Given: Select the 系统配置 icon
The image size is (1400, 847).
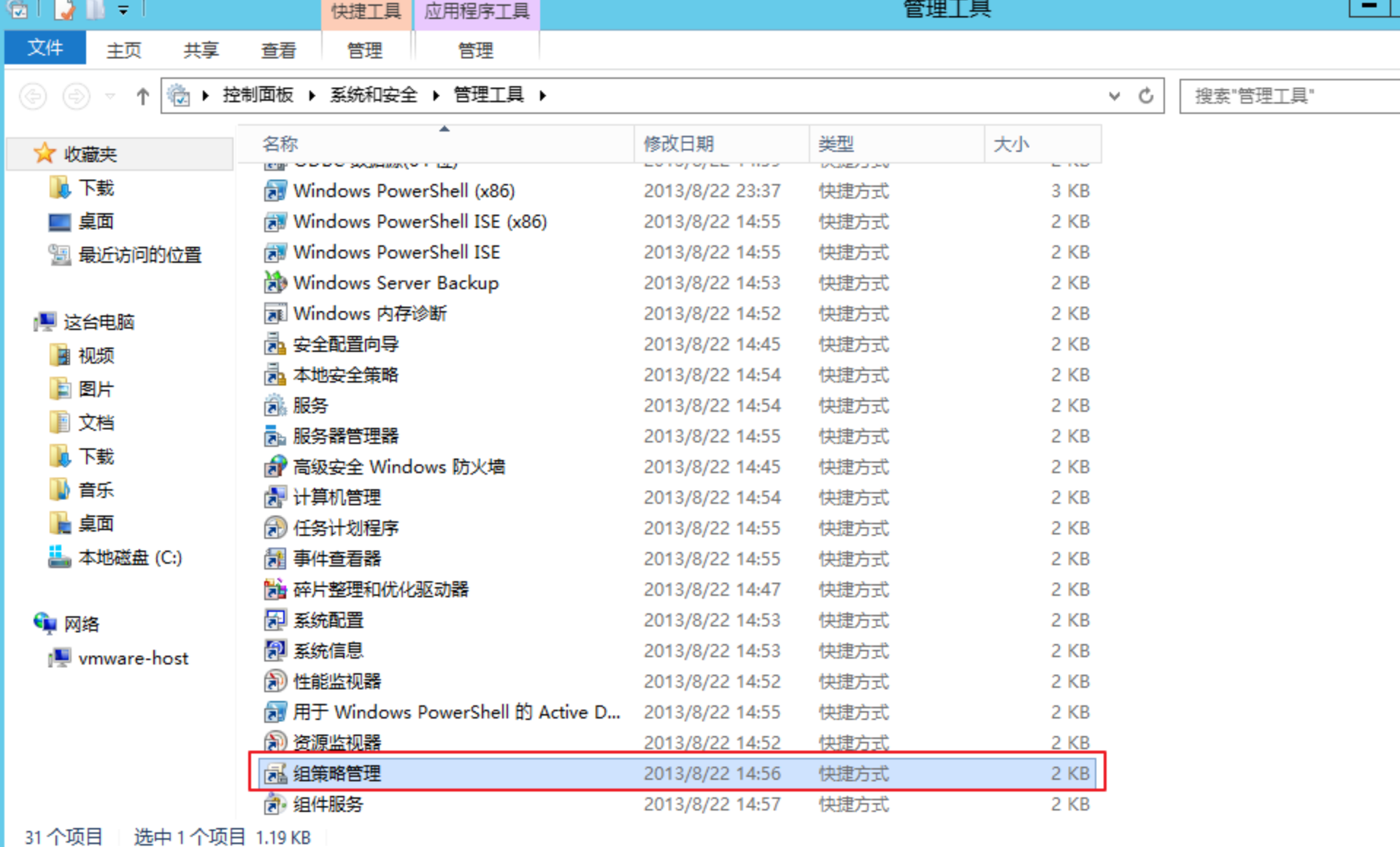Looking at the screenshot, I should pyautogui.click(x=275, y=621).
